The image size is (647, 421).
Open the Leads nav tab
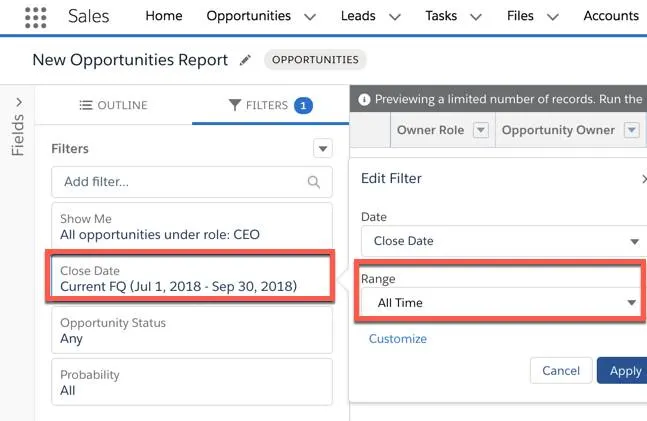click(x=358, y=16)
